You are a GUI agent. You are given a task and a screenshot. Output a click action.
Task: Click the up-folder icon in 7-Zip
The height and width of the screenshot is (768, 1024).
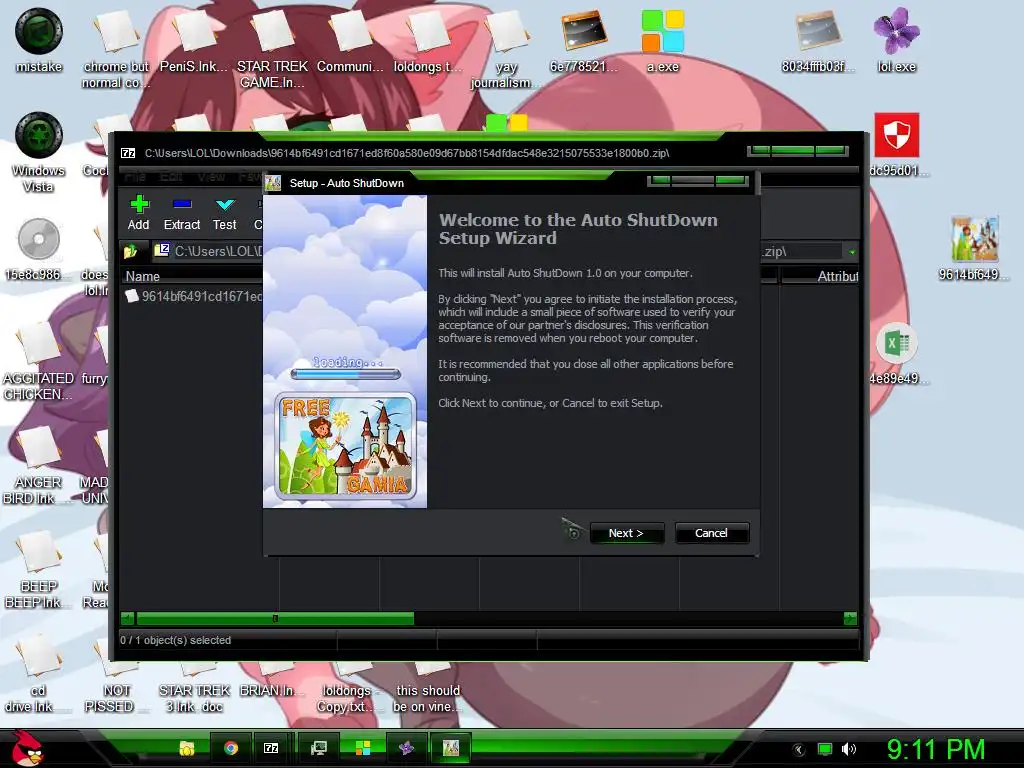(131, 251)
